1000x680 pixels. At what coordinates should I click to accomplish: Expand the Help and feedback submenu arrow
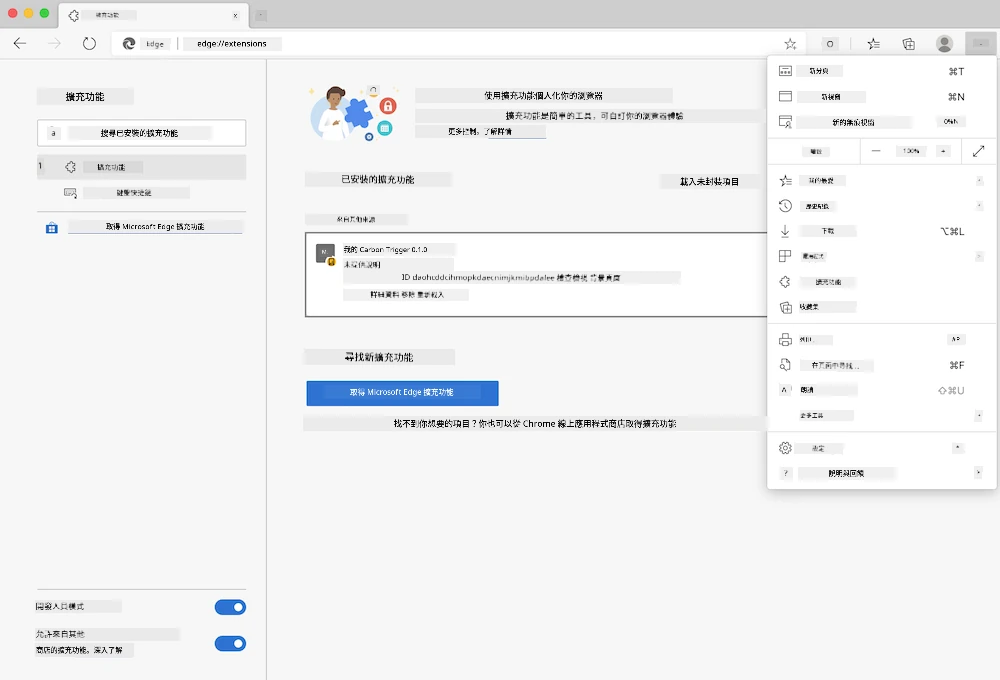[x=979, y=473]
